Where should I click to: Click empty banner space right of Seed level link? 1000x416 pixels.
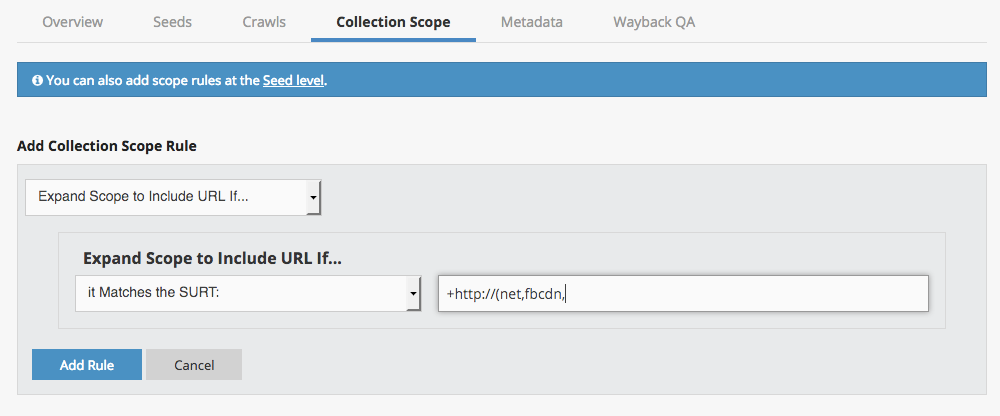click(x=650, y=80)
